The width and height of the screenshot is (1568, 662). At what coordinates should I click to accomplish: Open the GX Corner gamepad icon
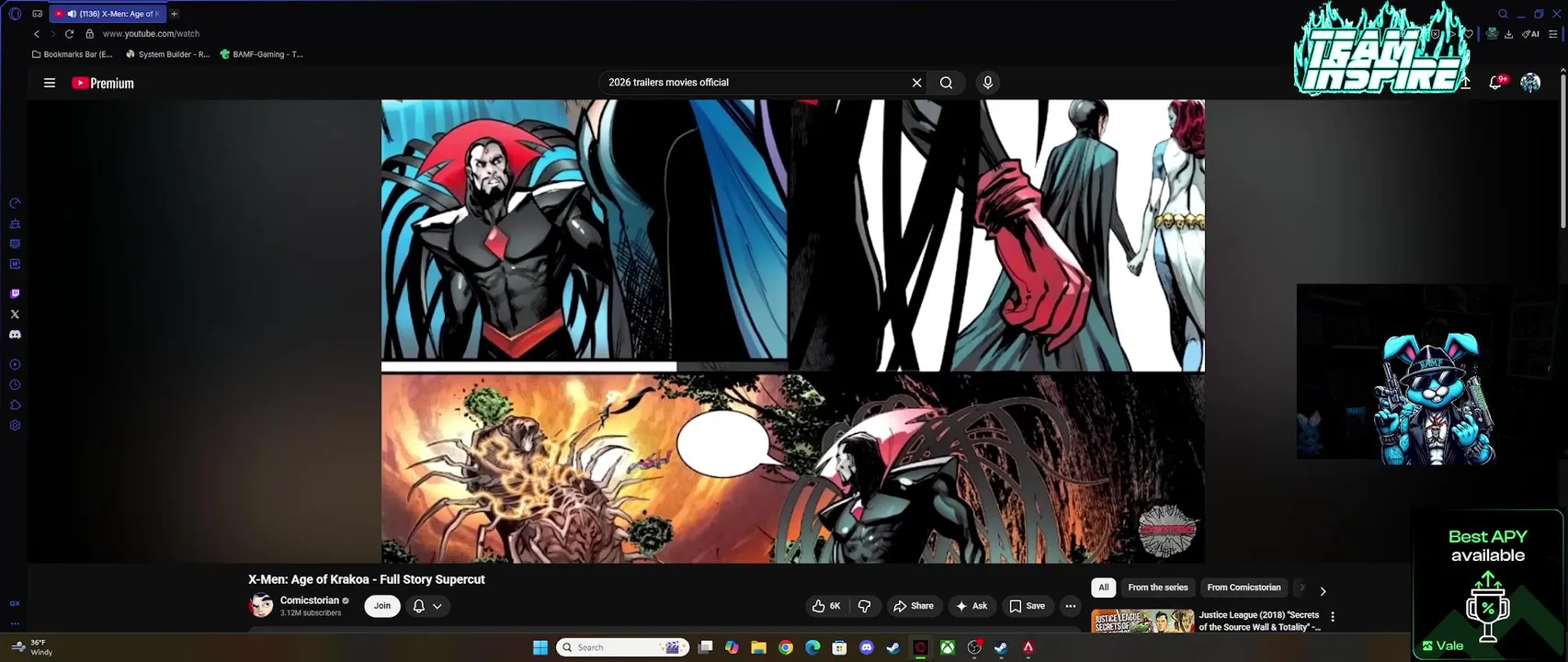click(37, 14)
